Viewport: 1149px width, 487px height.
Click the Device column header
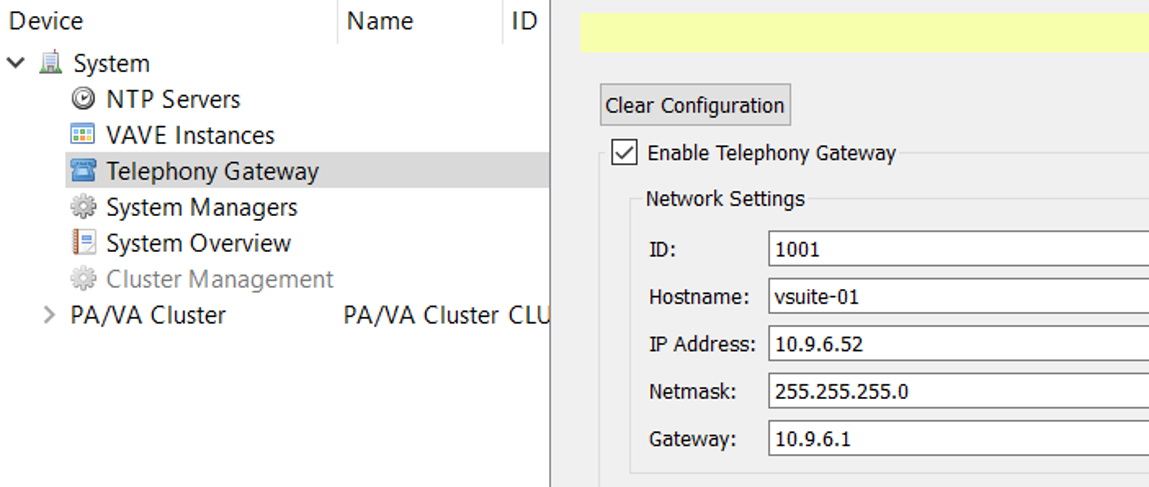point(46,21)
